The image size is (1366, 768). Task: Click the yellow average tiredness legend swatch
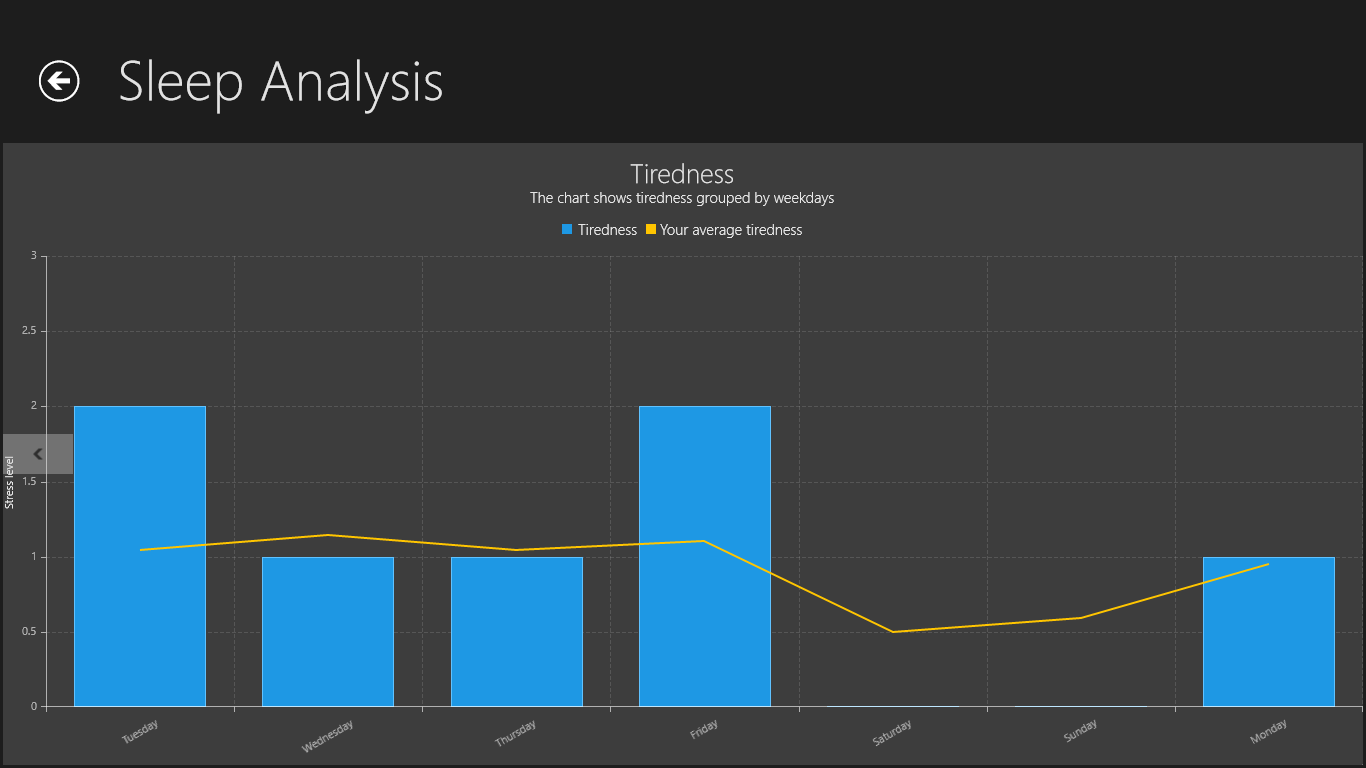click(x=650, y=230)
